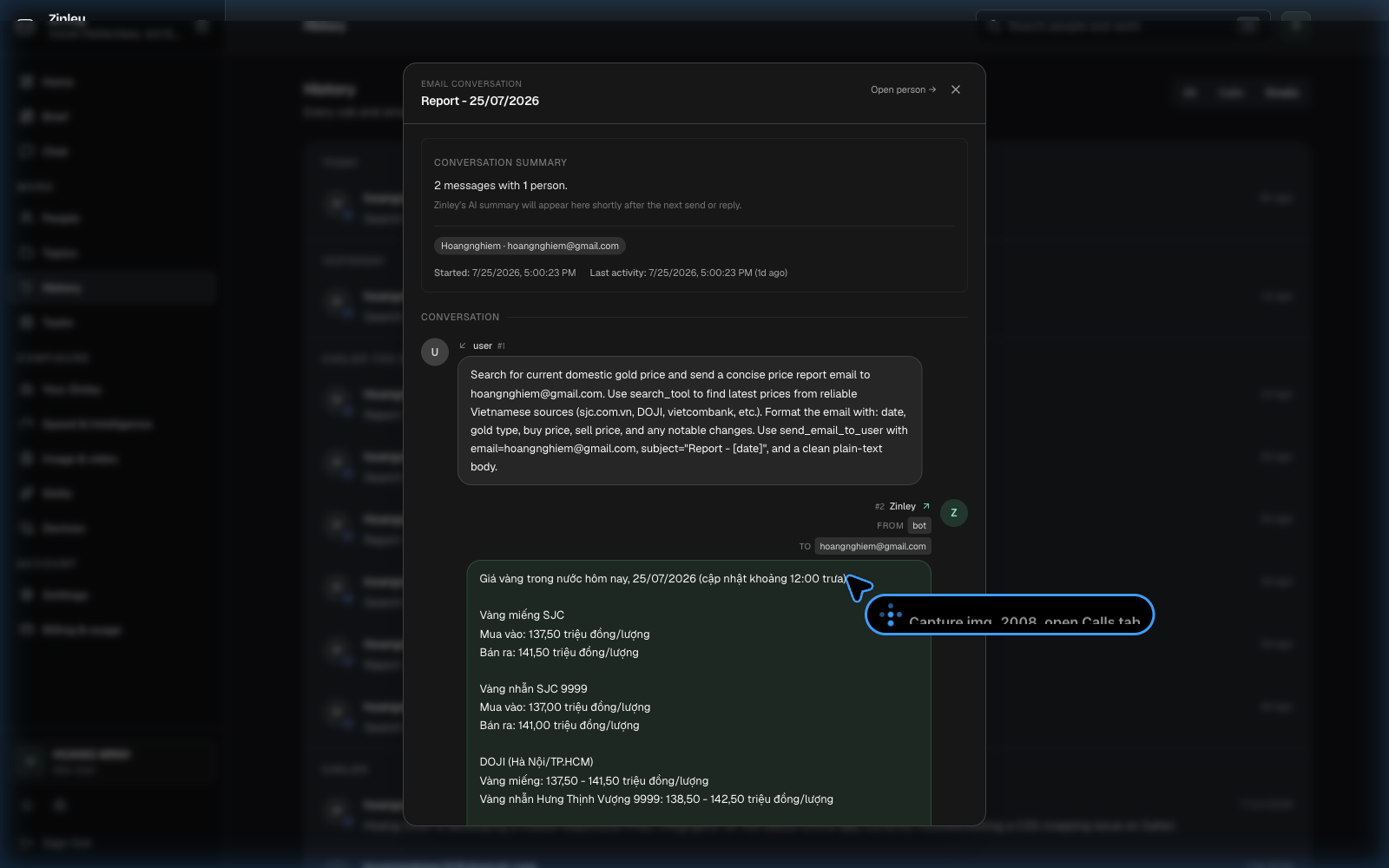Select 'Bán ra: 141,50 triệu đồng/lượng' line
Image resolution: width=1389 pixels, height=868 pixels.
tap(559, 653)
